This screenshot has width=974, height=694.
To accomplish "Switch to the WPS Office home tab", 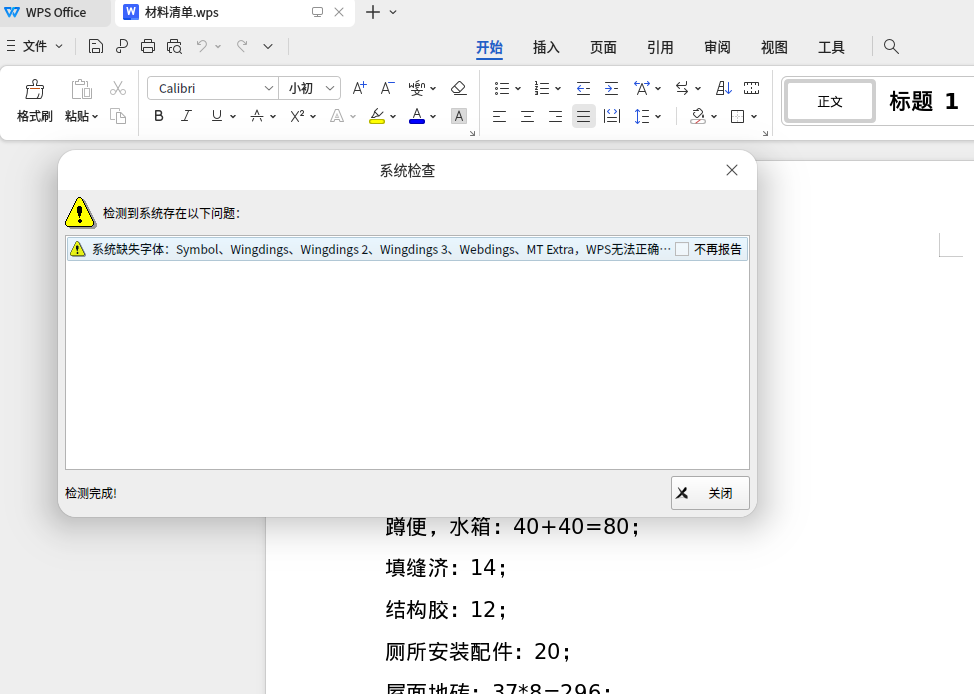I will 55,12.
